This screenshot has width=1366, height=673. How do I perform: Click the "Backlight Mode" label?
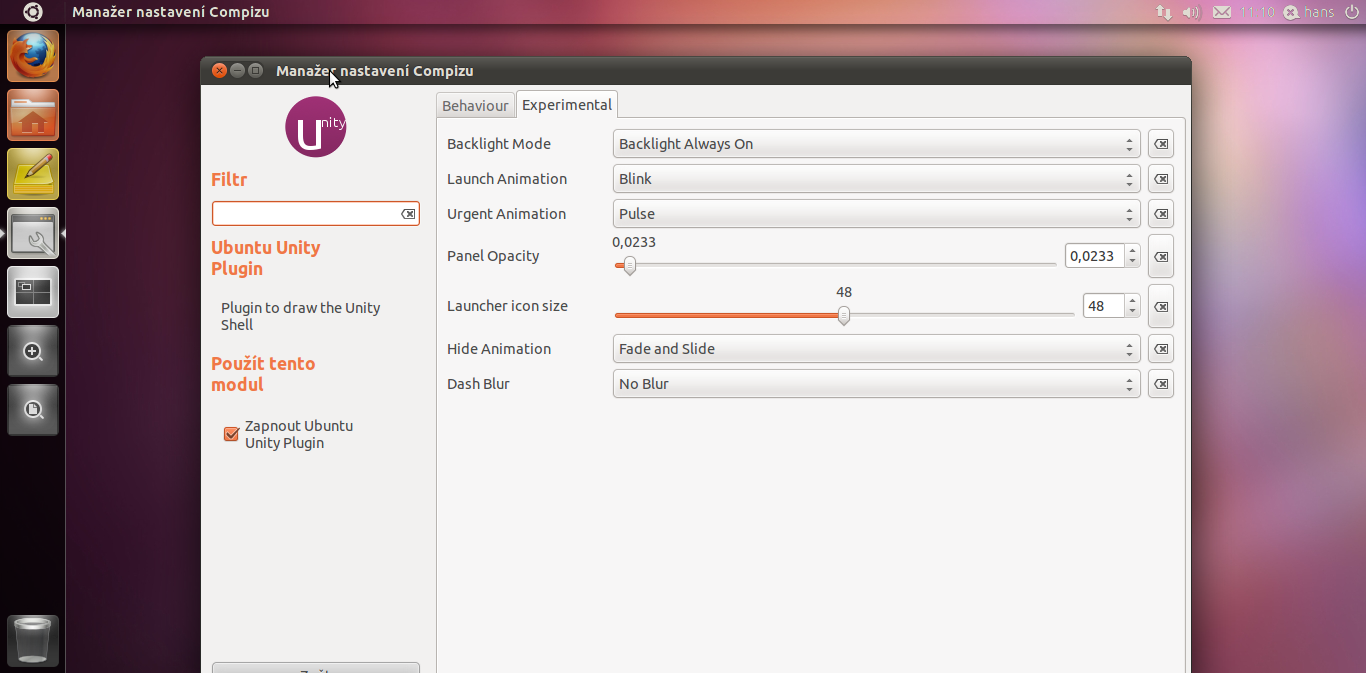(499, 144)
